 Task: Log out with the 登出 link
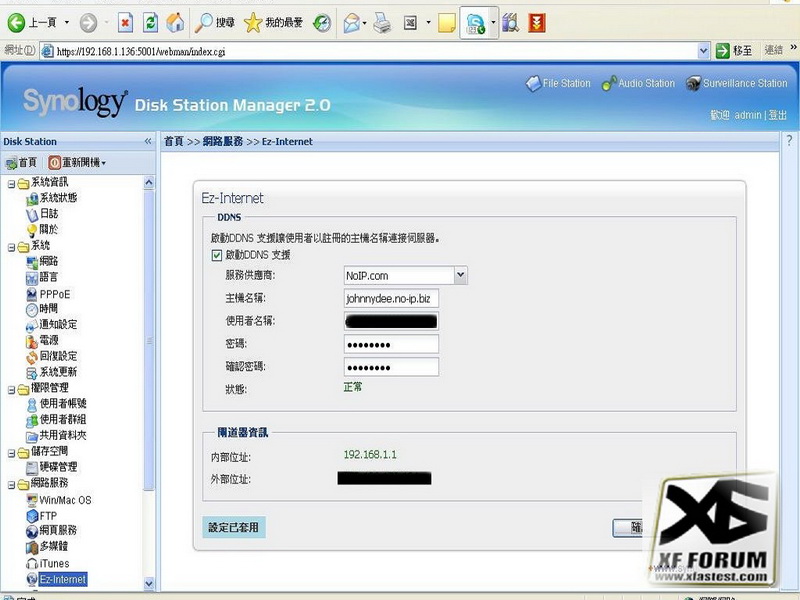point(778,115)
